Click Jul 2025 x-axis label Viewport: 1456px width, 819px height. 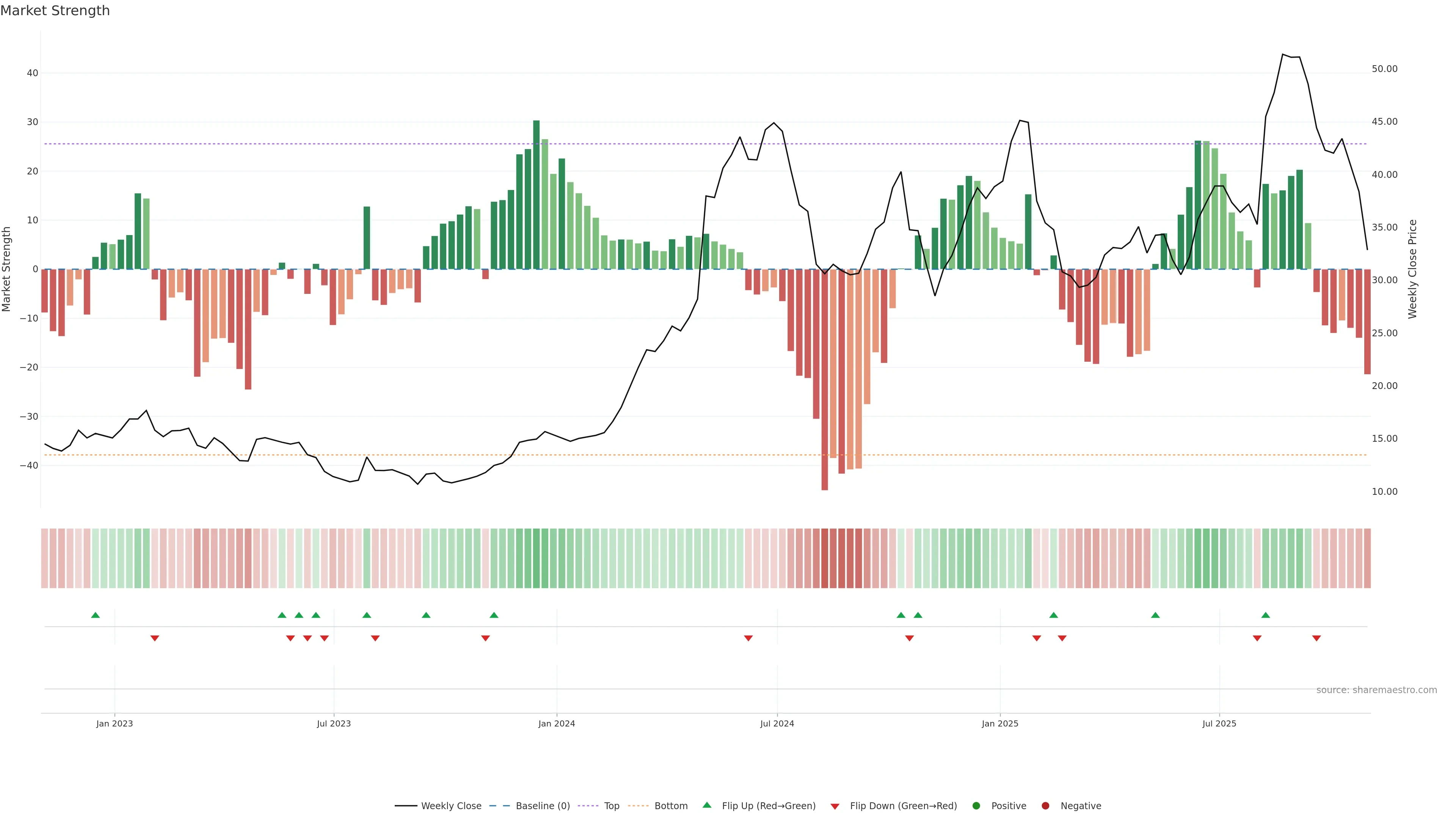click(x=1219, y=723)
